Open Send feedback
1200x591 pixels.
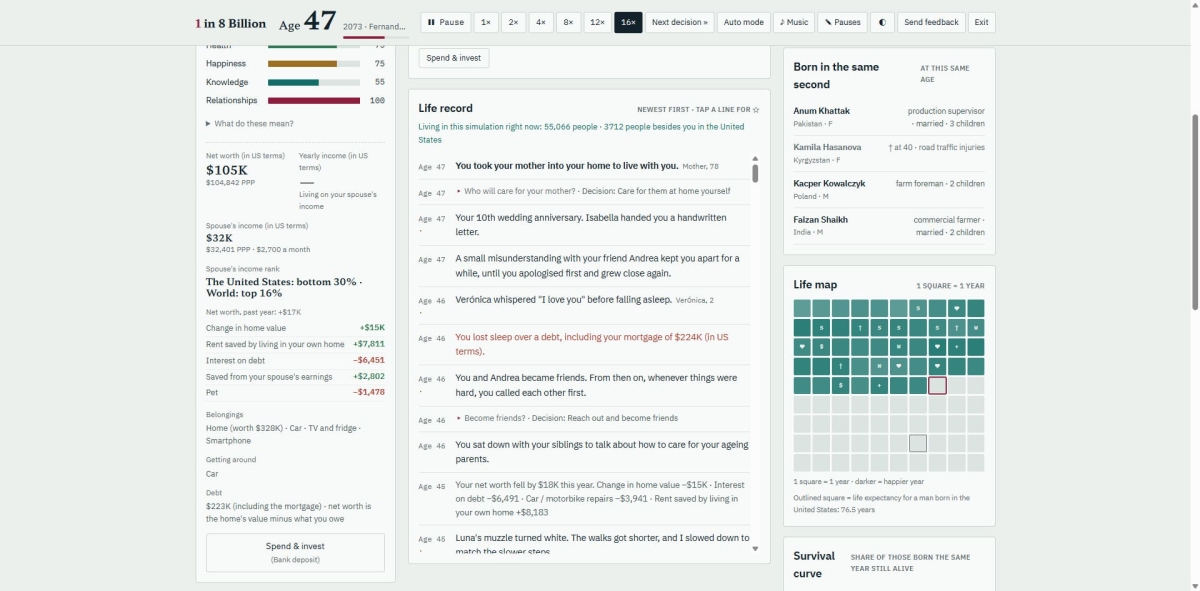[931, 22]
